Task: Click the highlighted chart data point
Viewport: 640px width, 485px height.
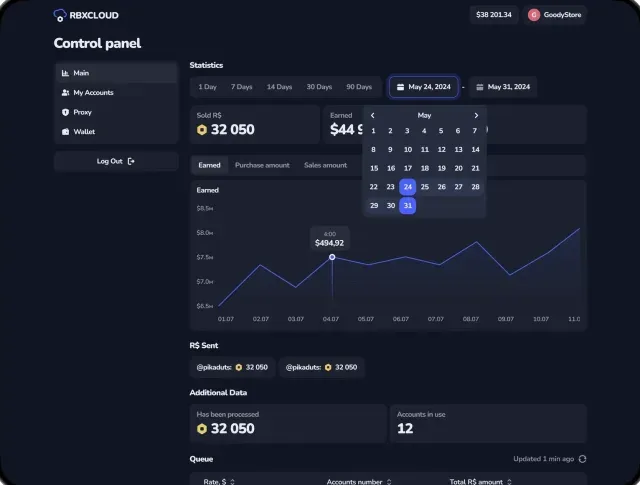Action: pos(332,257)
